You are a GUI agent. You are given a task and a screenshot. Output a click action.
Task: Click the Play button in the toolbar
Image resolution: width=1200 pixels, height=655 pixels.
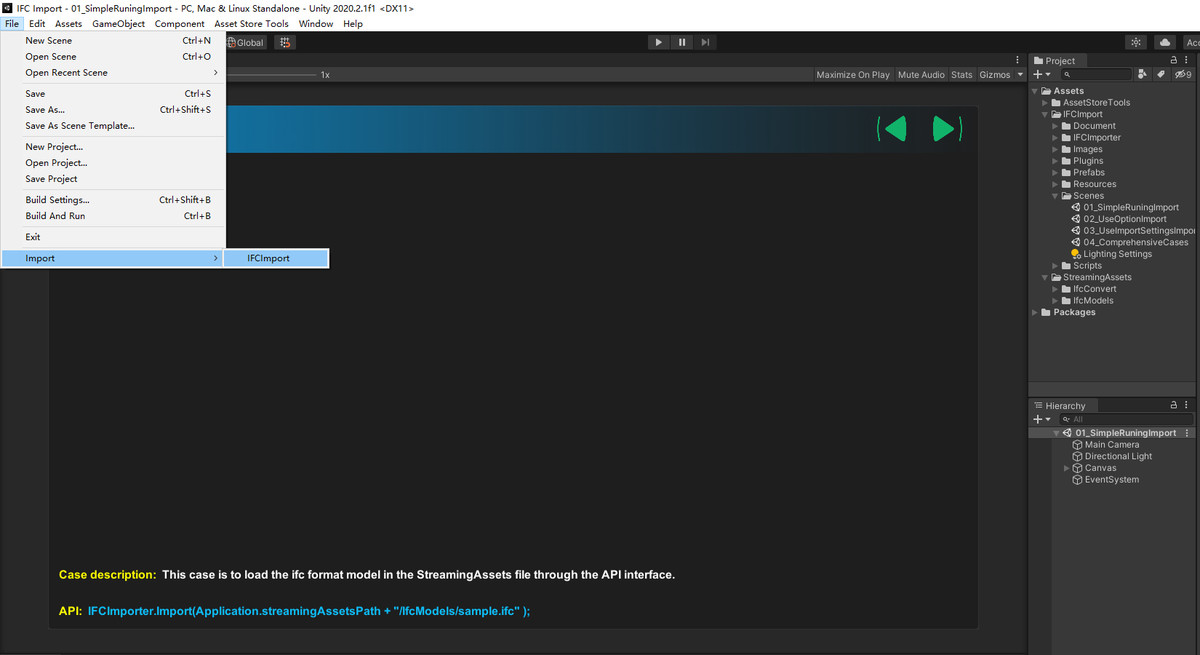658,42
